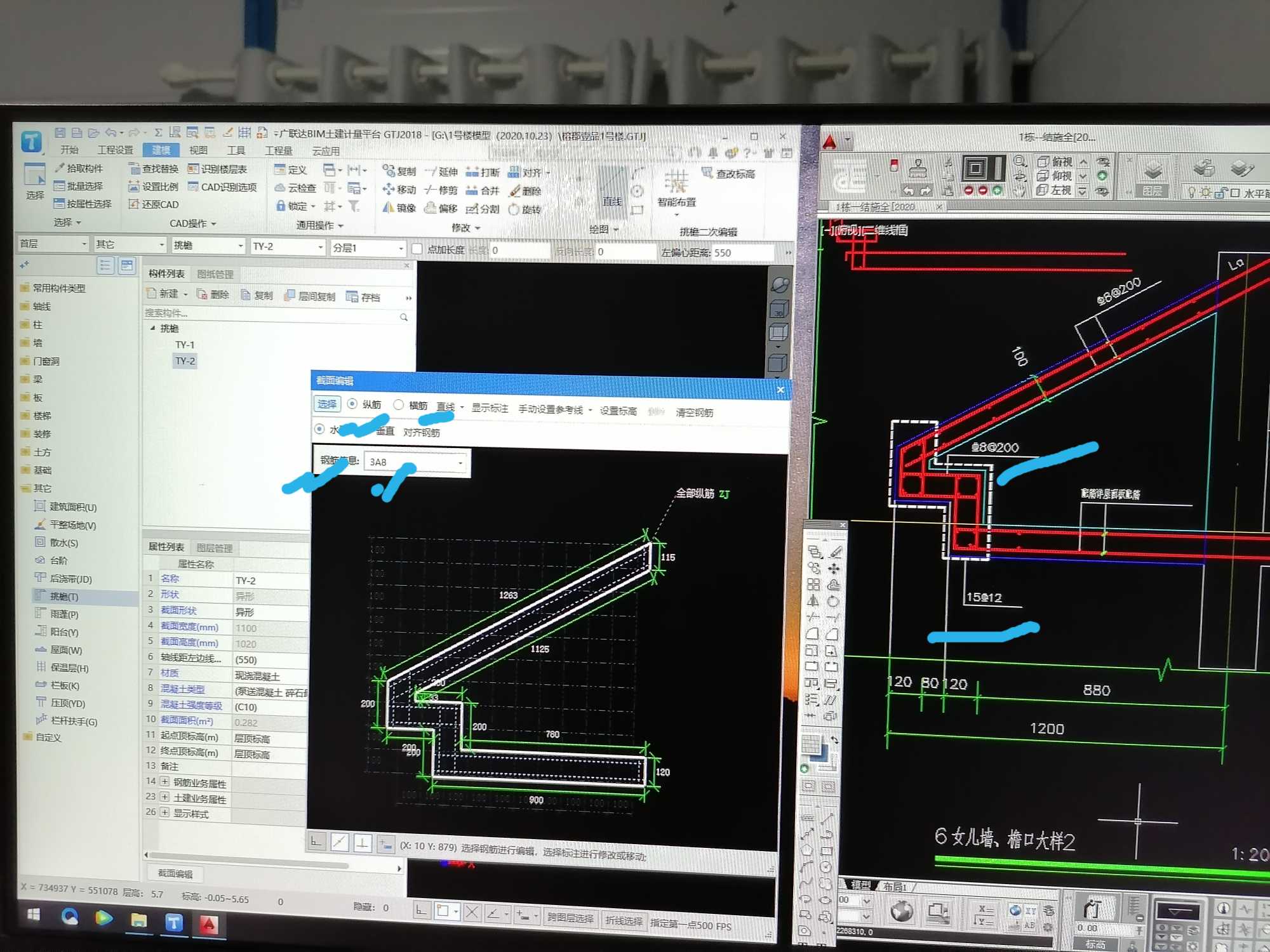This screenshot has width=1270, height=952.
Task: Open the 挑檐 component type dropdown
Action: point(208,246)
